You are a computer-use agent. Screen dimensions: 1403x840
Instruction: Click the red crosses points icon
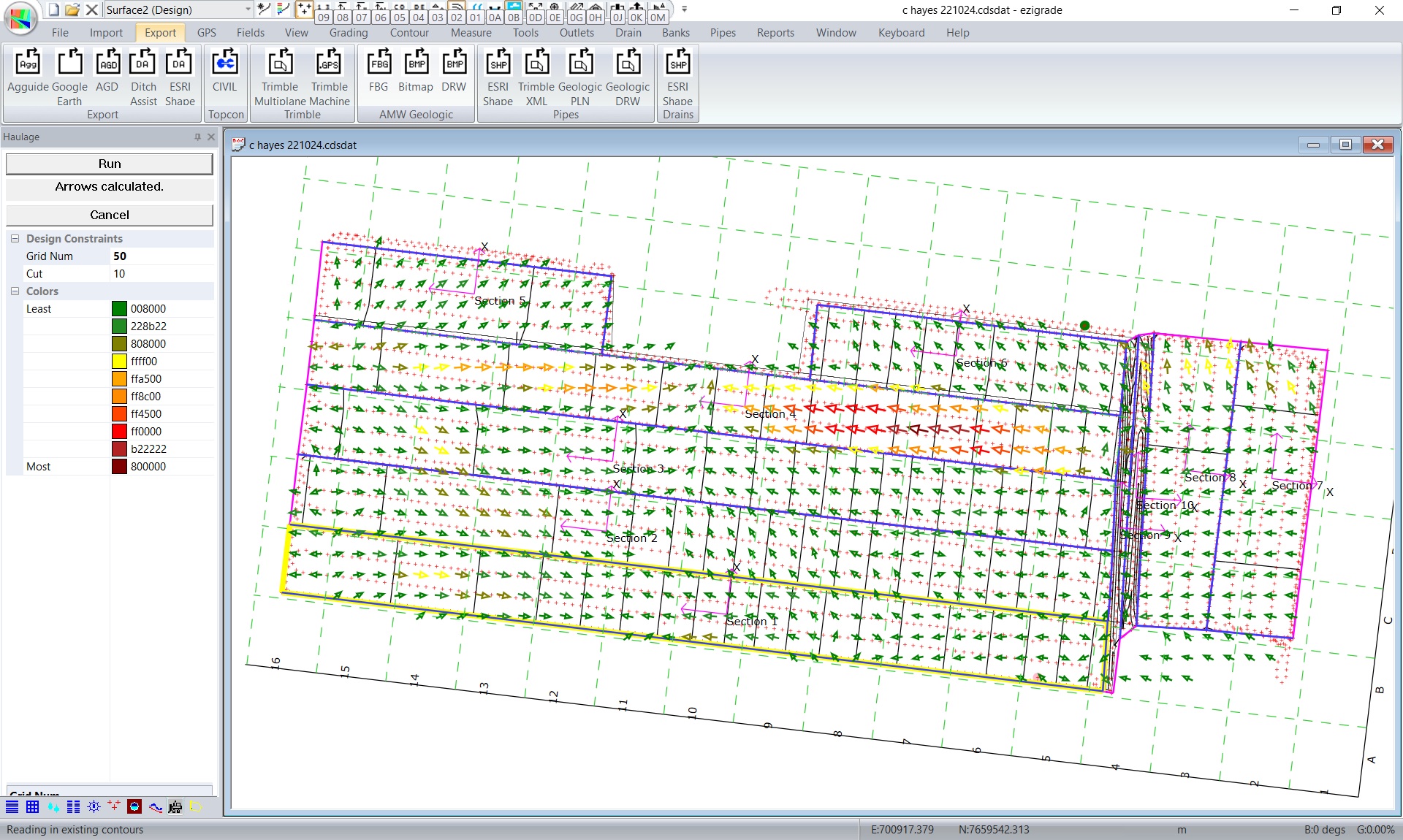(113, 806)
